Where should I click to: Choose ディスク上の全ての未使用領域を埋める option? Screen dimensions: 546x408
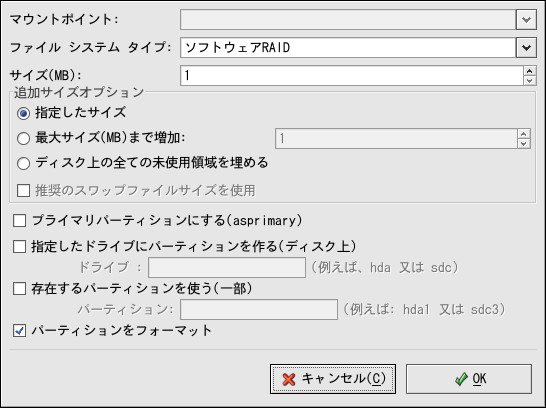(x=23, y=163)
